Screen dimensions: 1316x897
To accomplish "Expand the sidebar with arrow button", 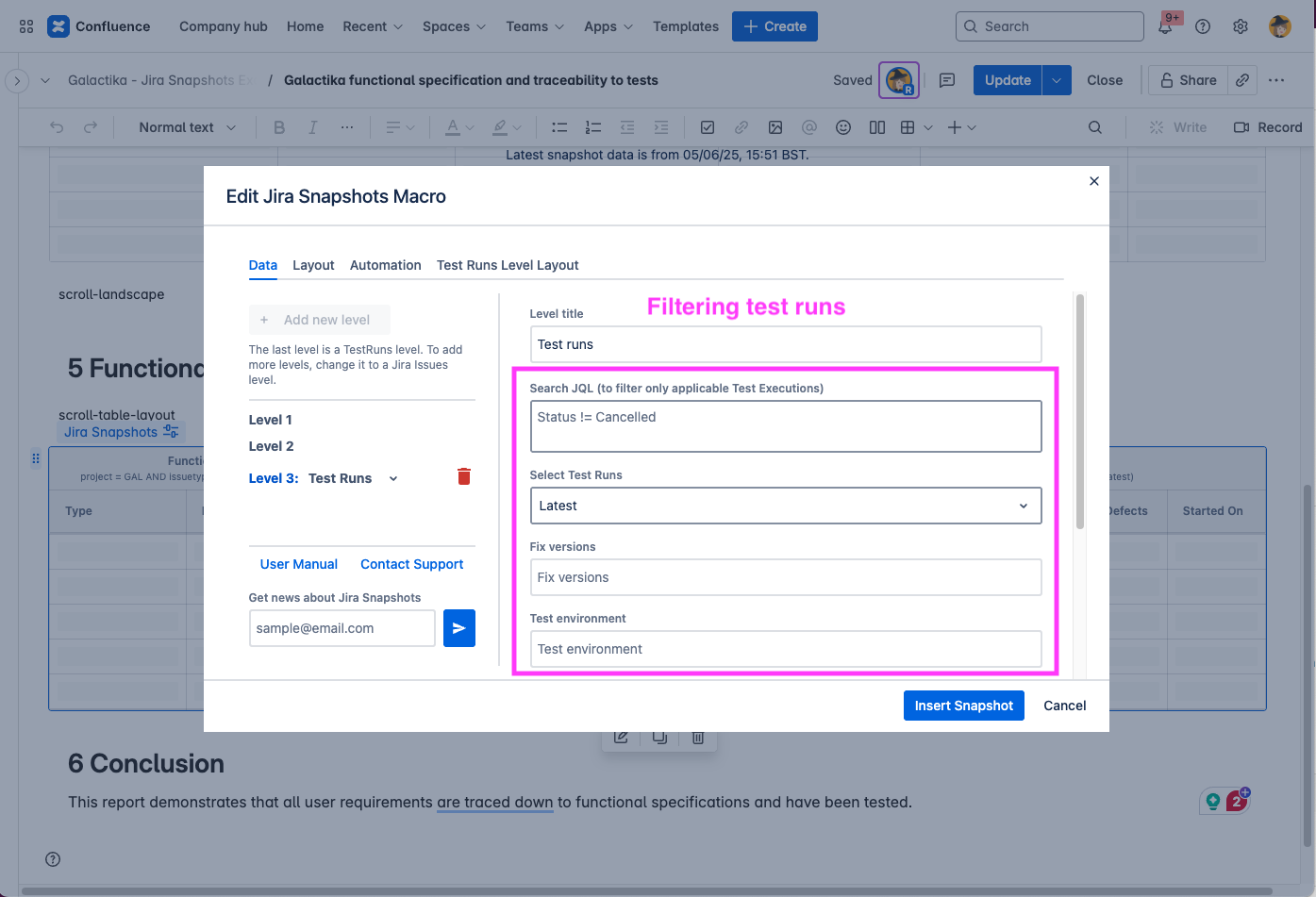I will click(x=17, y=81).
